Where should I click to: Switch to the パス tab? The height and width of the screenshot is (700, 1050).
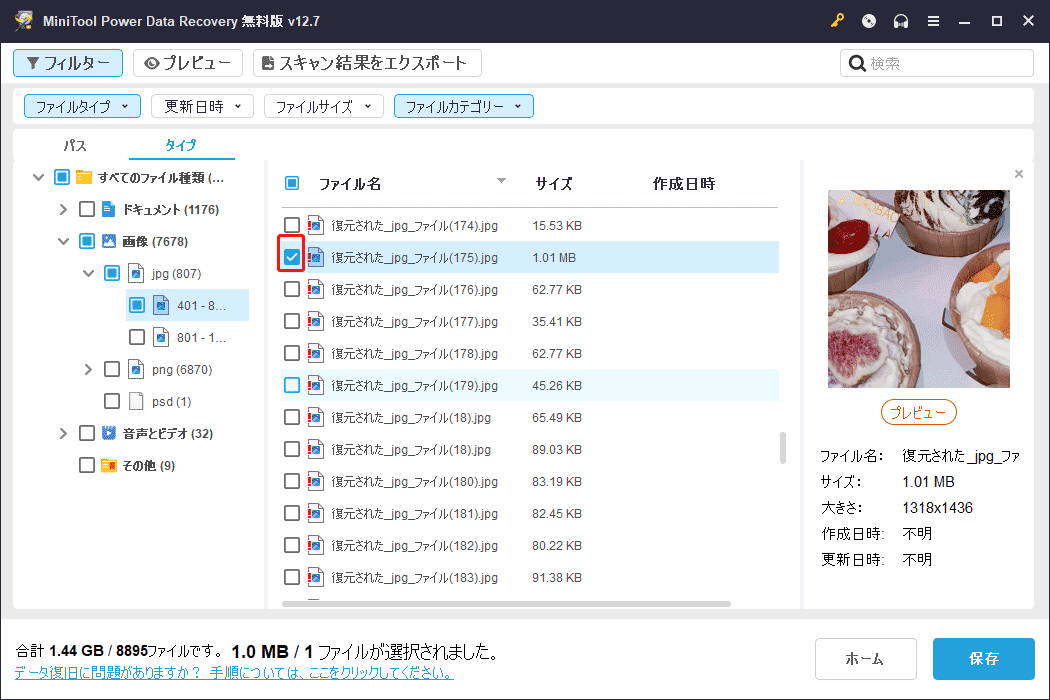click(x=74, y=145)
